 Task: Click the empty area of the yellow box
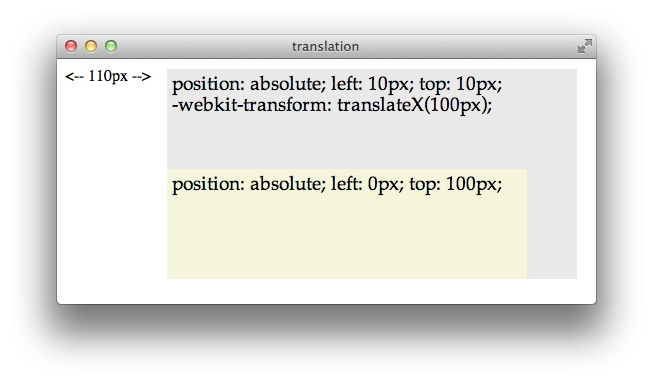347,237
